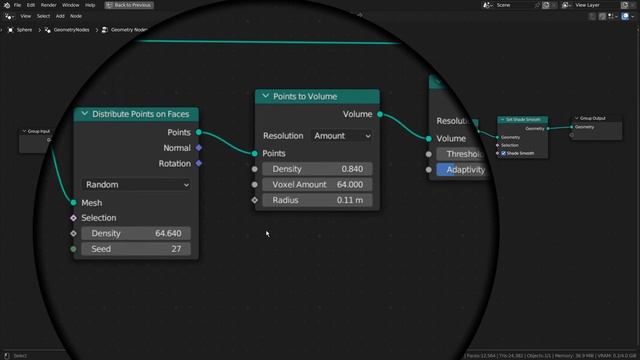Click the Points to Volume node header
640x360 pixels.
point(318,96)
